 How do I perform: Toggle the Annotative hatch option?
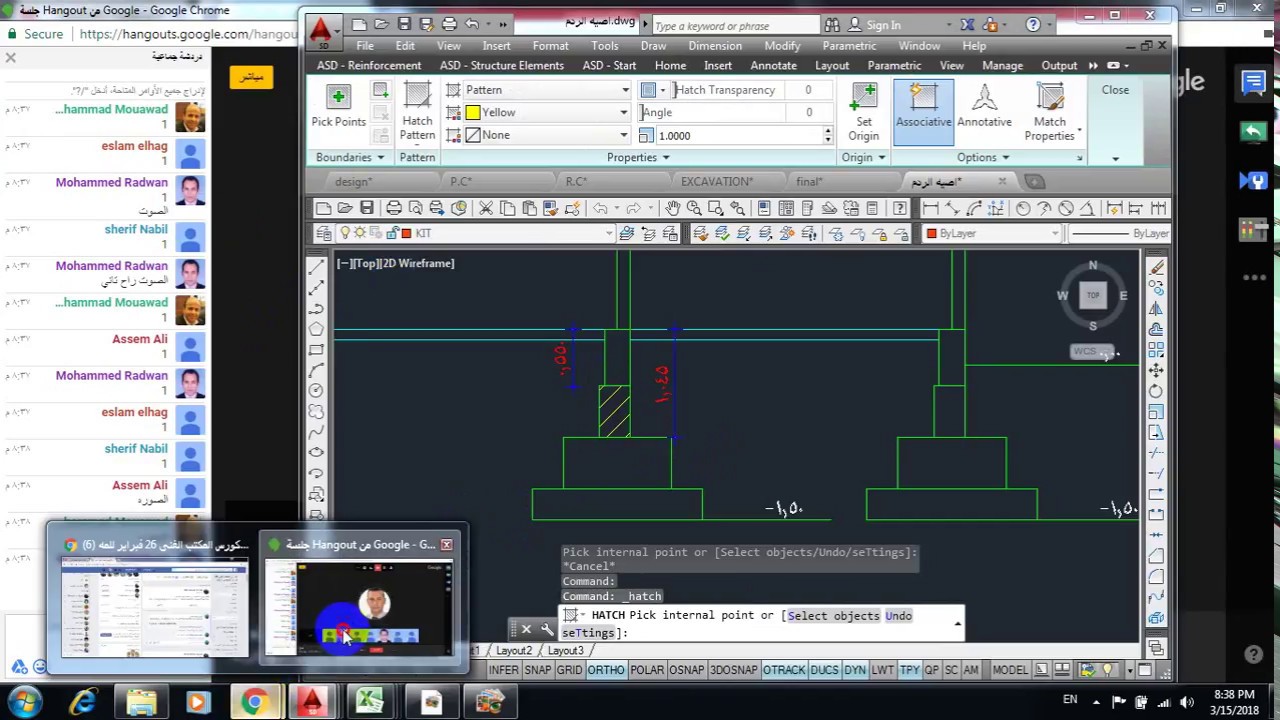point(984,106)
